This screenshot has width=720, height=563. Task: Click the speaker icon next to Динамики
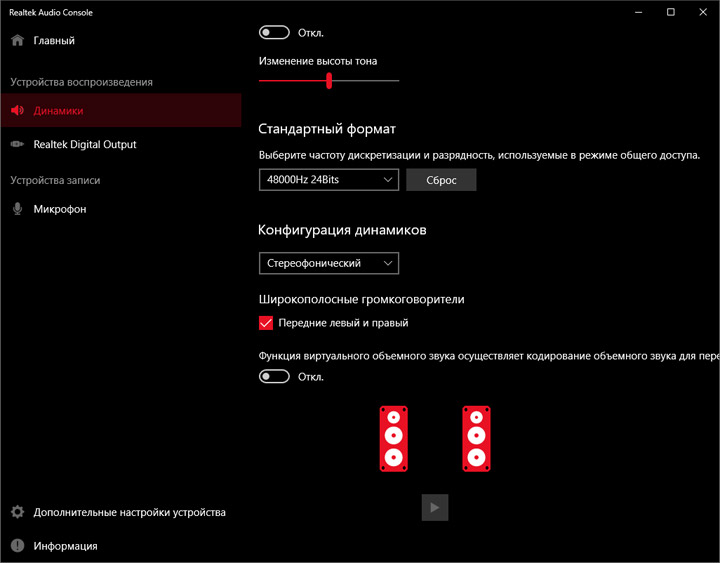pyautogui.click(x=17, y=110)
